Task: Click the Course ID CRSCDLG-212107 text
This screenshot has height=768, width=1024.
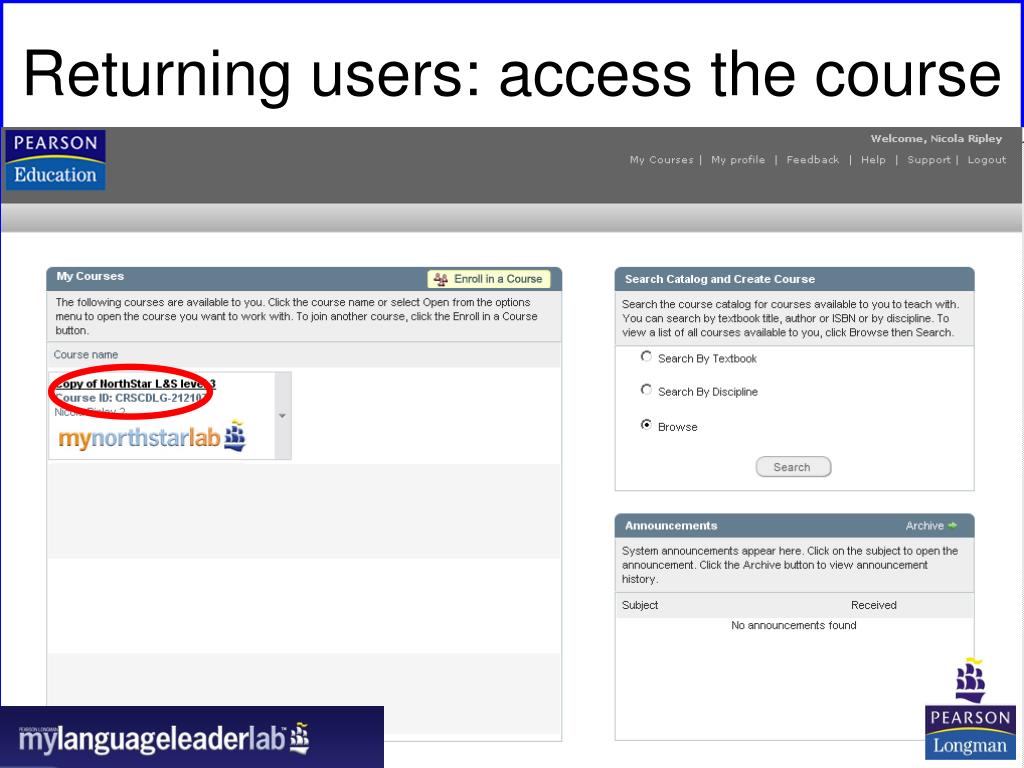Action: click(131, 398)
